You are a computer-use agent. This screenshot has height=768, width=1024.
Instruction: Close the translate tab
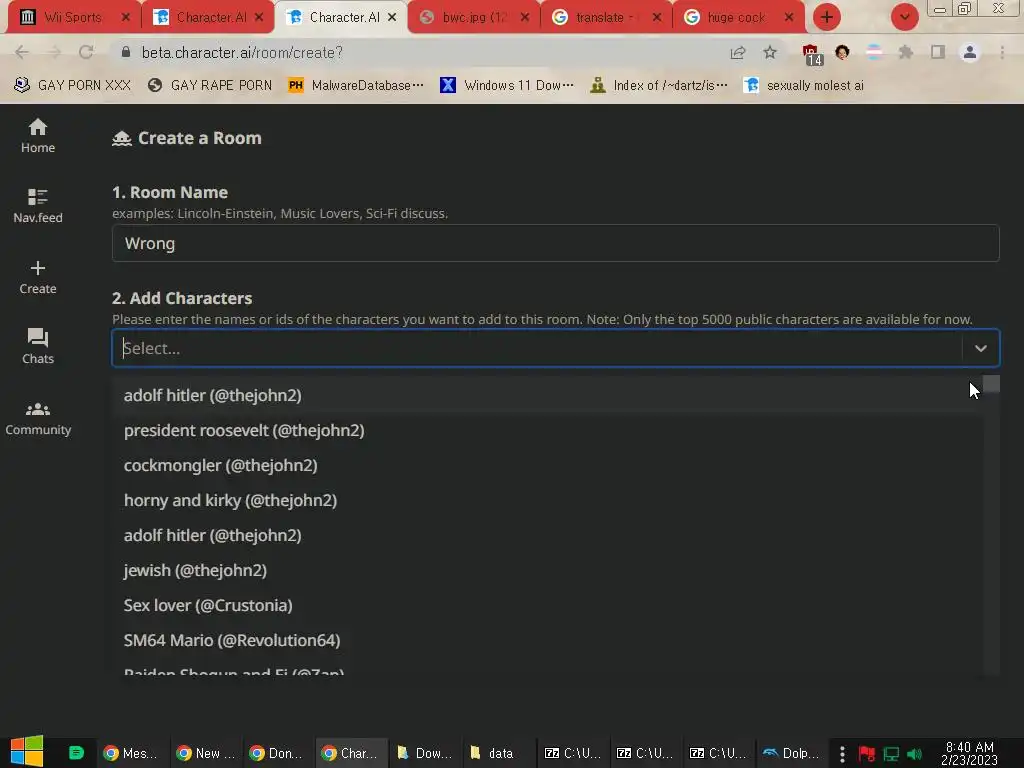tap(657, 18)
